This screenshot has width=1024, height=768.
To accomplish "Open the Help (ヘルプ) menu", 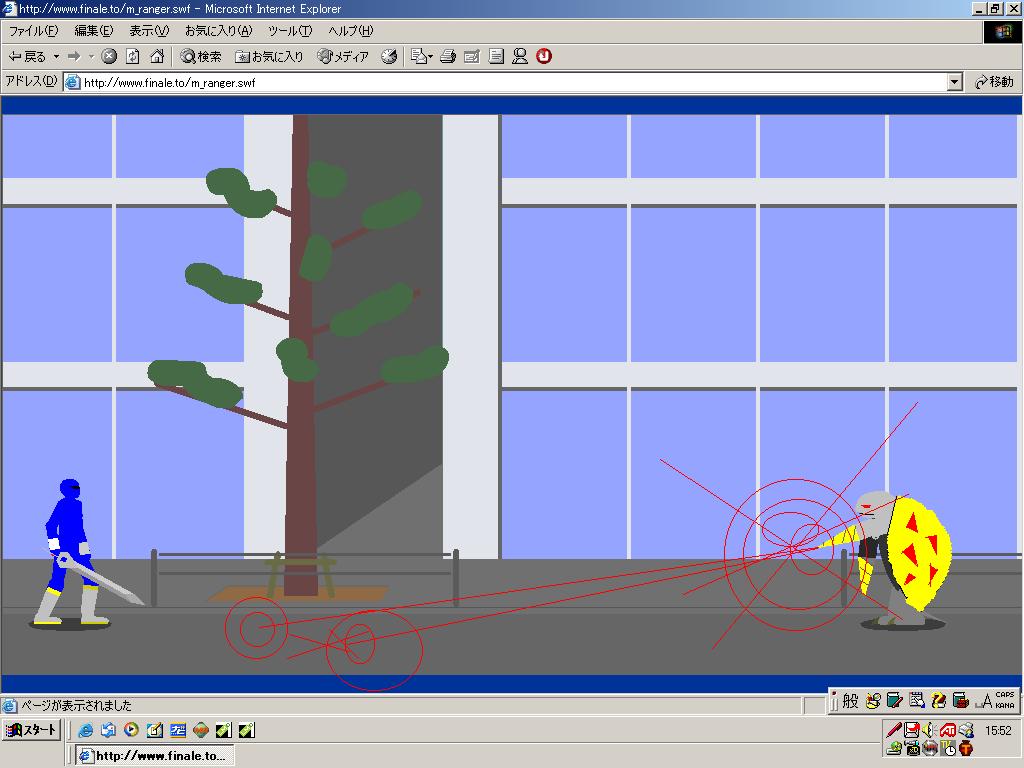I will 351,31.
